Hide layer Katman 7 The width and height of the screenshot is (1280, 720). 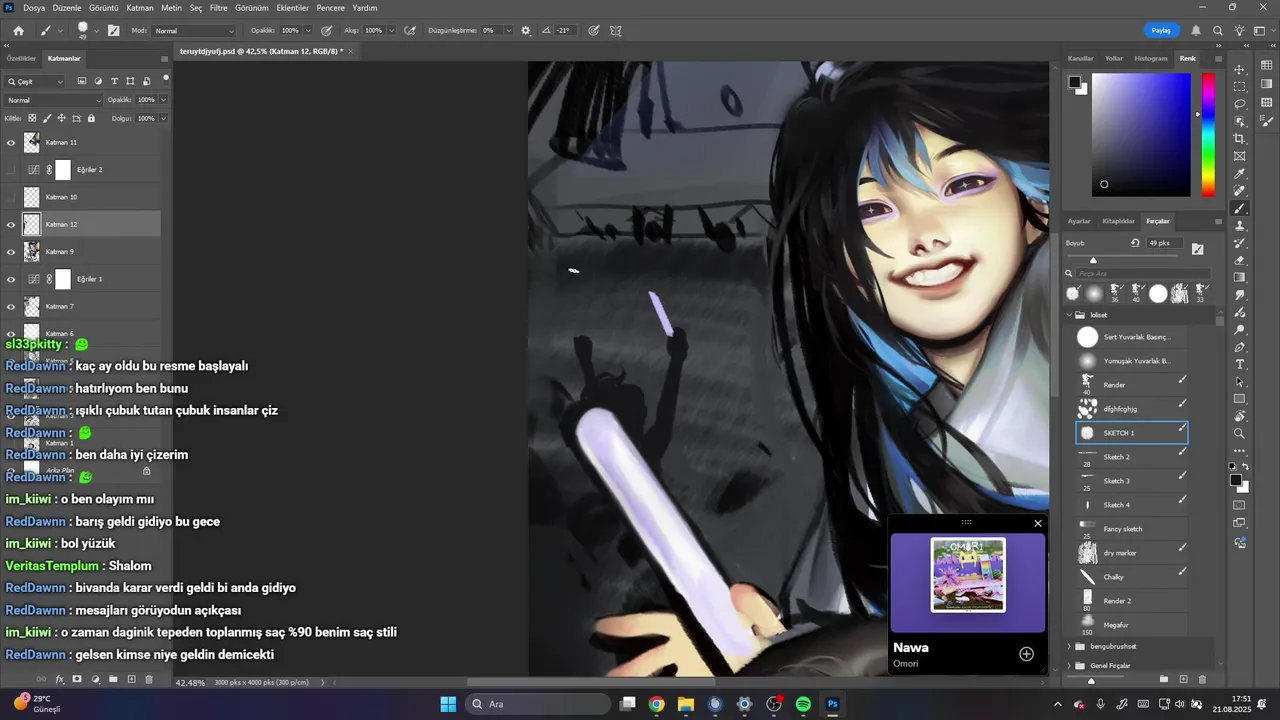(11, 307)
